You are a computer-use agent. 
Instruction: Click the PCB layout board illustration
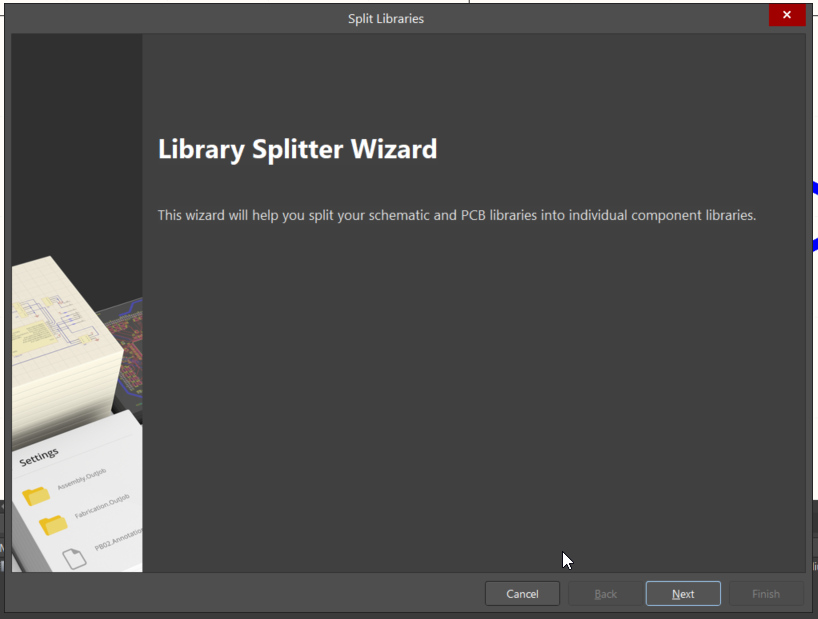click(x=128, y=350)
